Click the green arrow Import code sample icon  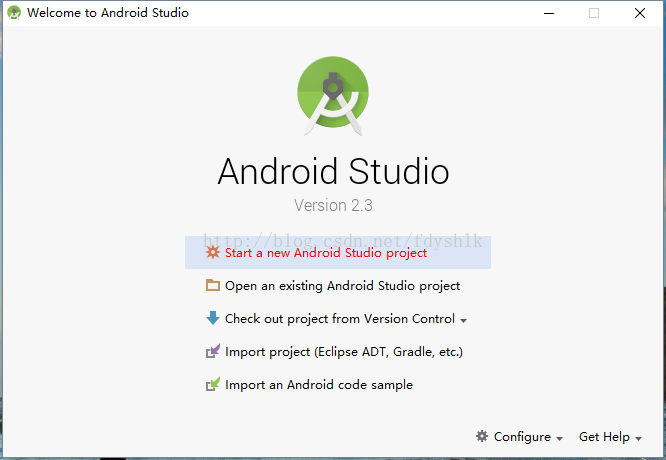click(213, 384)
